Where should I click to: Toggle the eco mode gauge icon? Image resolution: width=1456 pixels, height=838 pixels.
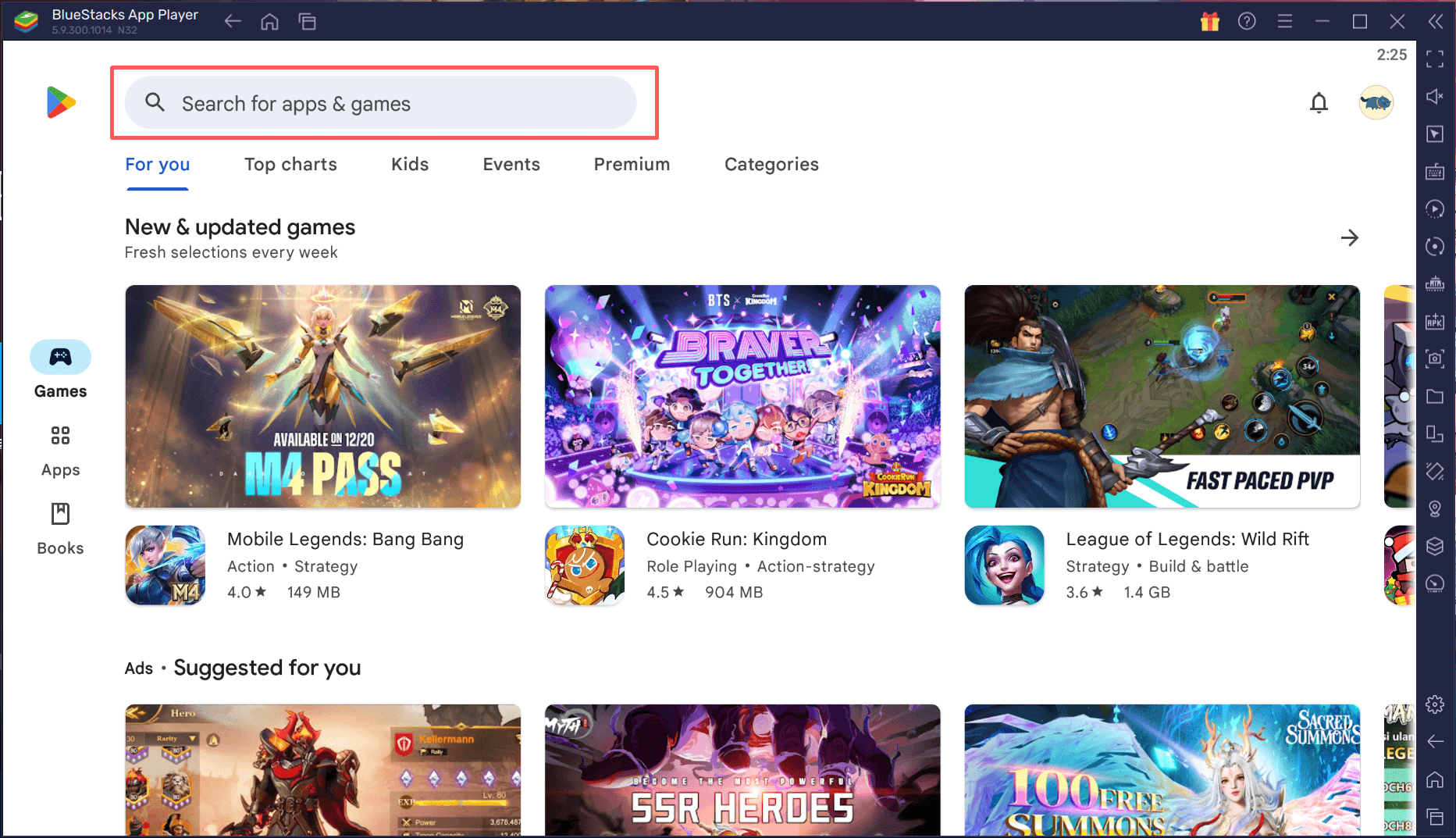coord(1435,583)
